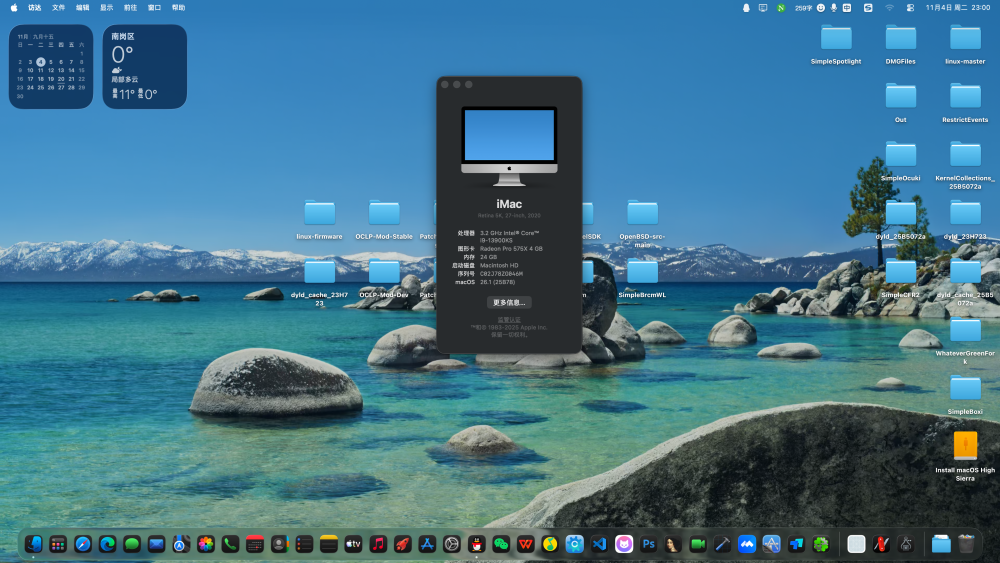Screen dimensions: 1000x563
Task: Open Mail app in the Dock
Action: (156, 544)
